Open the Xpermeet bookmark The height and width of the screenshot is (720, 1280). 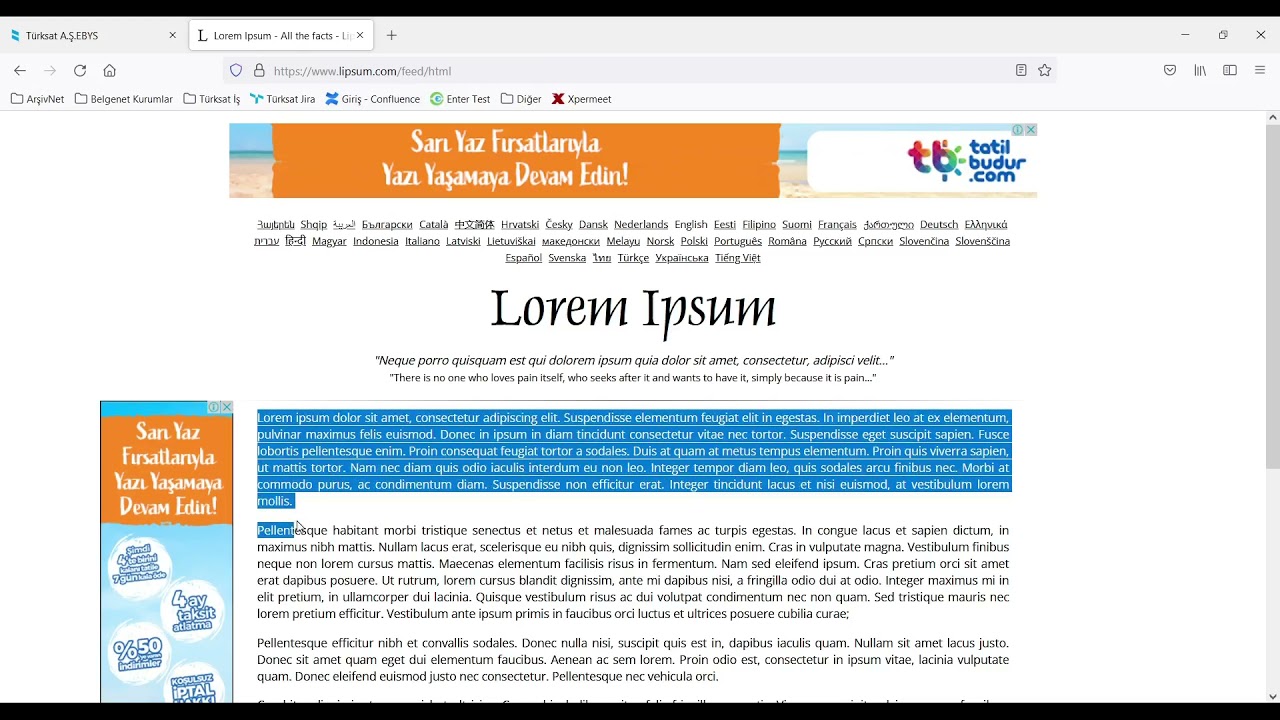point(581,99)
